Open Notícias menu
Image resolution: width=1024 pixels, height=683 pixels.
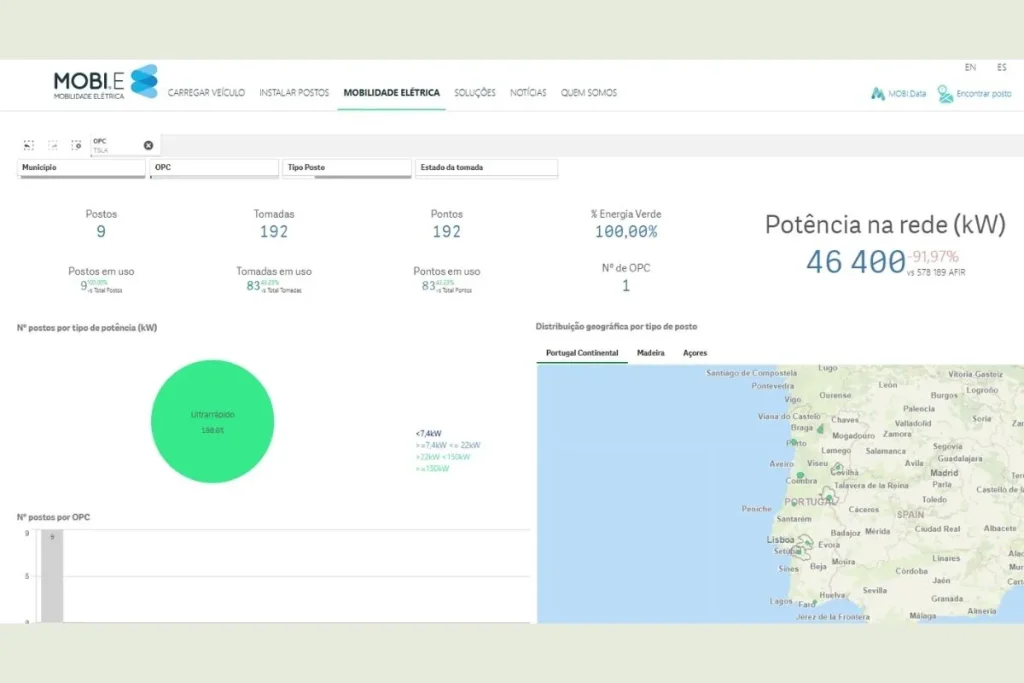click(528, 93)
